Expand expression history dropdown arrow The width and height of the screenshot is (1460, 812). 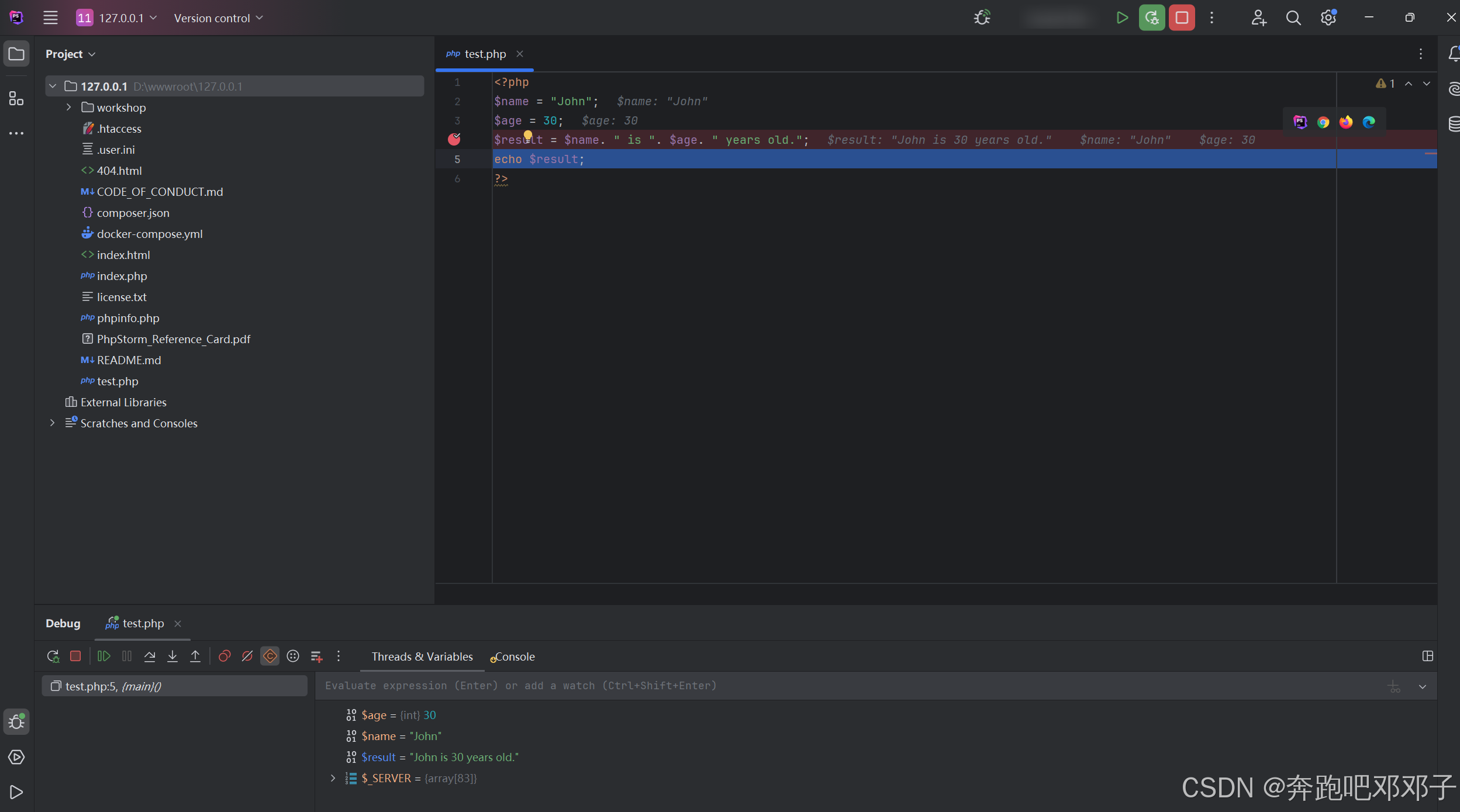(1423, 687)
